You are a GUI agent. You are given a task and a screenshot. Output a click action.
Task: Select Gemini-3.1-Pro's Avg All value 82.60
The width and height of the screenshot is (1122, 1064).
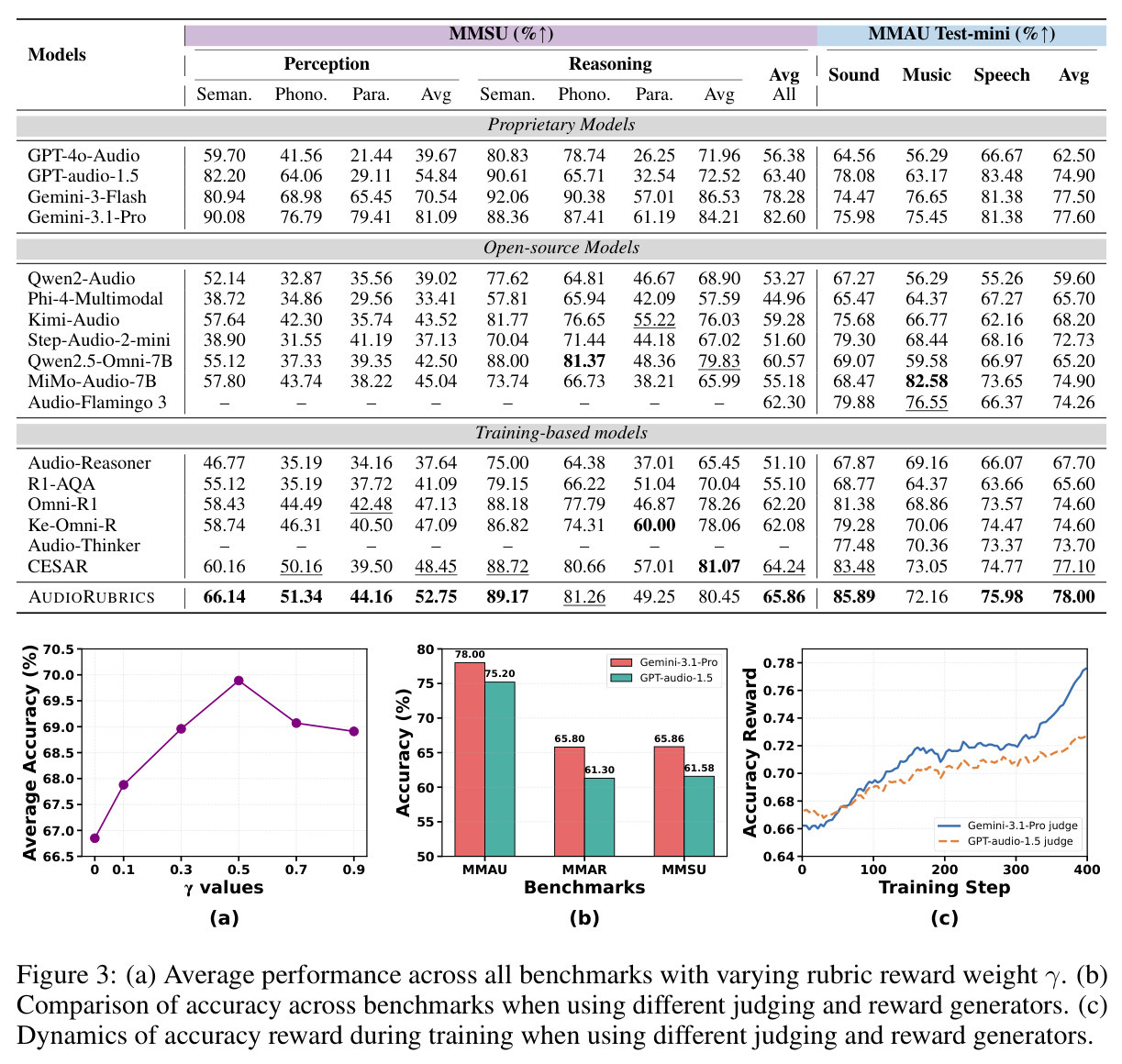[783, 217]
